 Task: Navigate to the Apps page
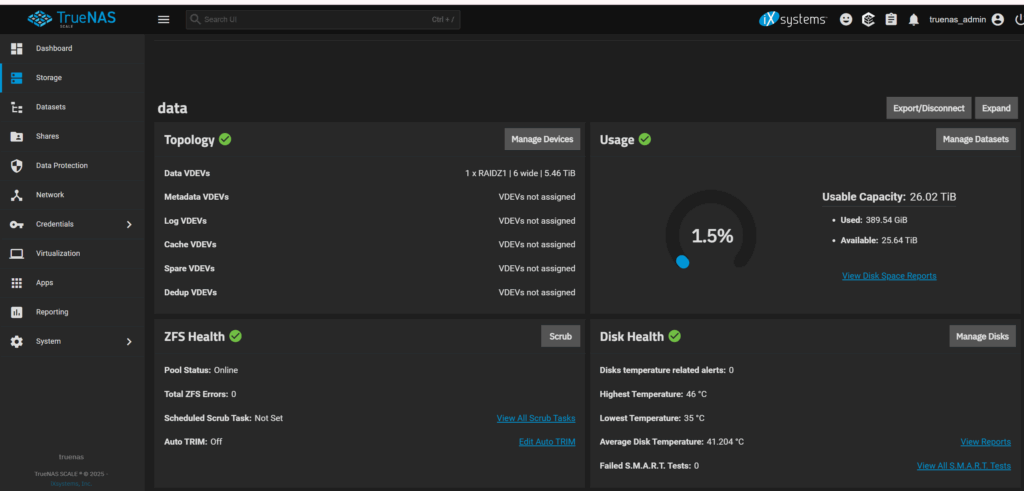coord(44,283)
